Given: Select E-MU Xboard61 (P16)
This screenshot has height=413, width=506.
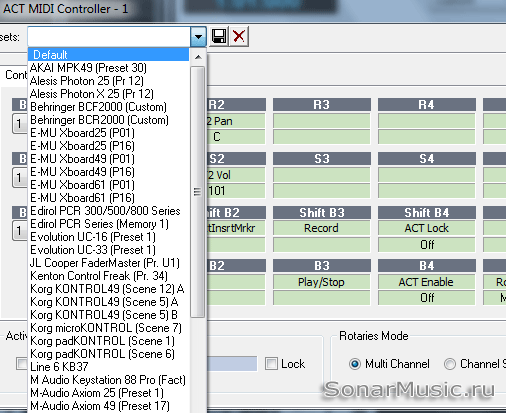Looking at the screenshot, I should [x=108, y=198].
